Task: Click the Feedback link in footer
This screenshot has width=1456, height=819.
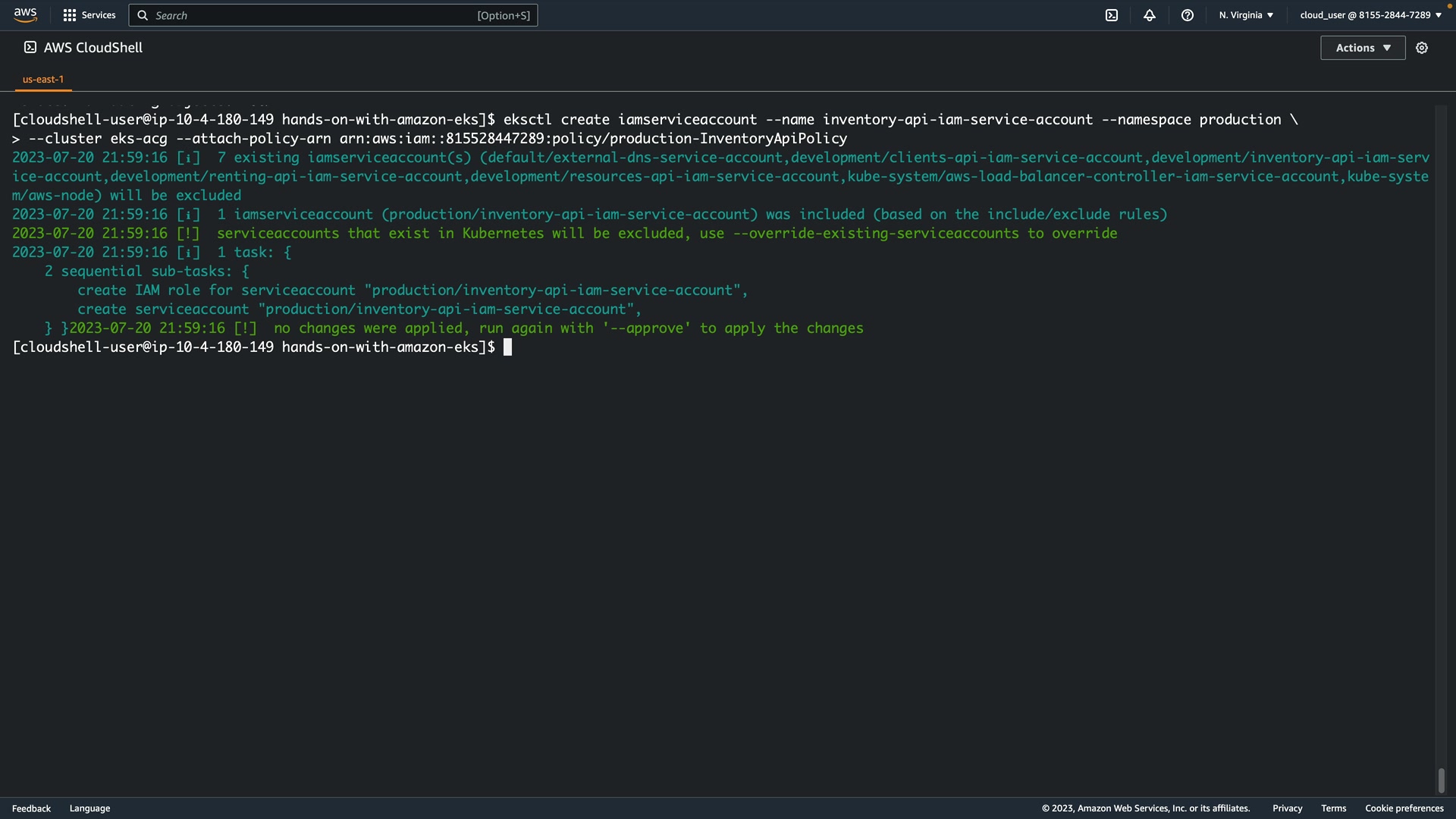Action: (31, 808)
